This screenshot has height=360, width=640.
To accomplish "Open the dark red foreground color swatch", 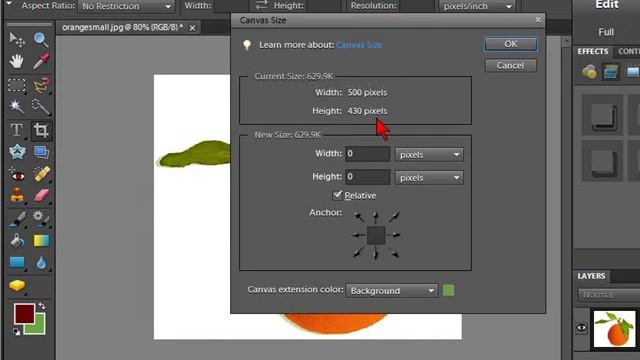I will coord(24,314).
